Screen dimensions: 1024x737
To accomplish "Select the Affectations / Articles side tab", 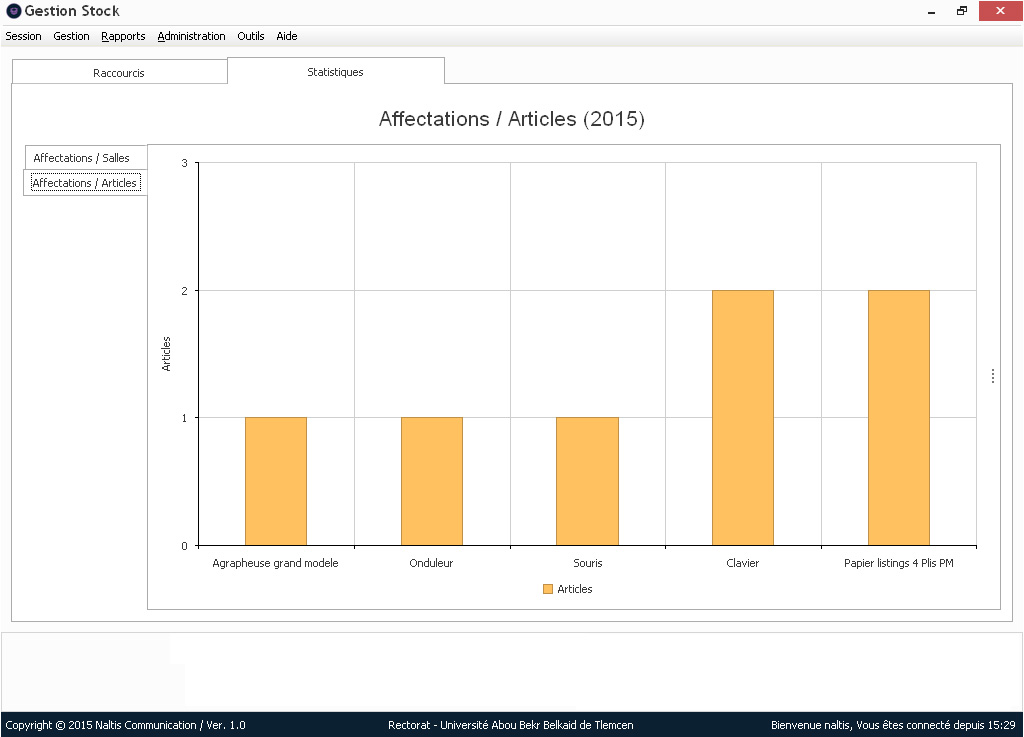I will click(85, 183).
